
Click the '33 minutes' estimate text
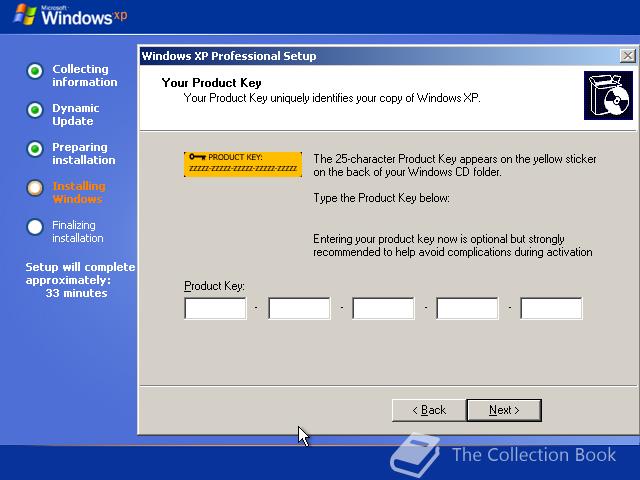coord(76,293)
